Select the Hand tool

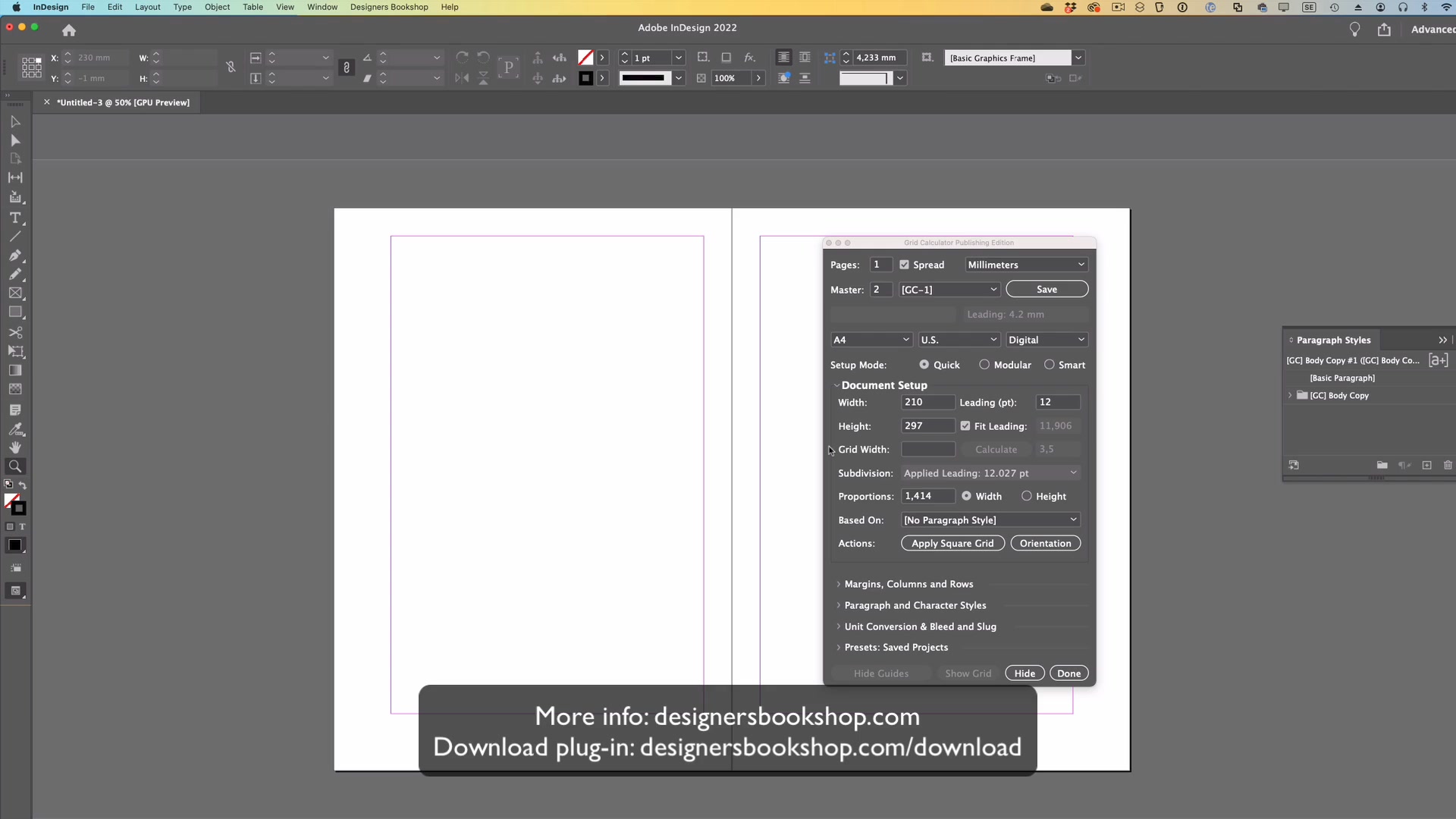pyautogui.click(x=15, y=448)
